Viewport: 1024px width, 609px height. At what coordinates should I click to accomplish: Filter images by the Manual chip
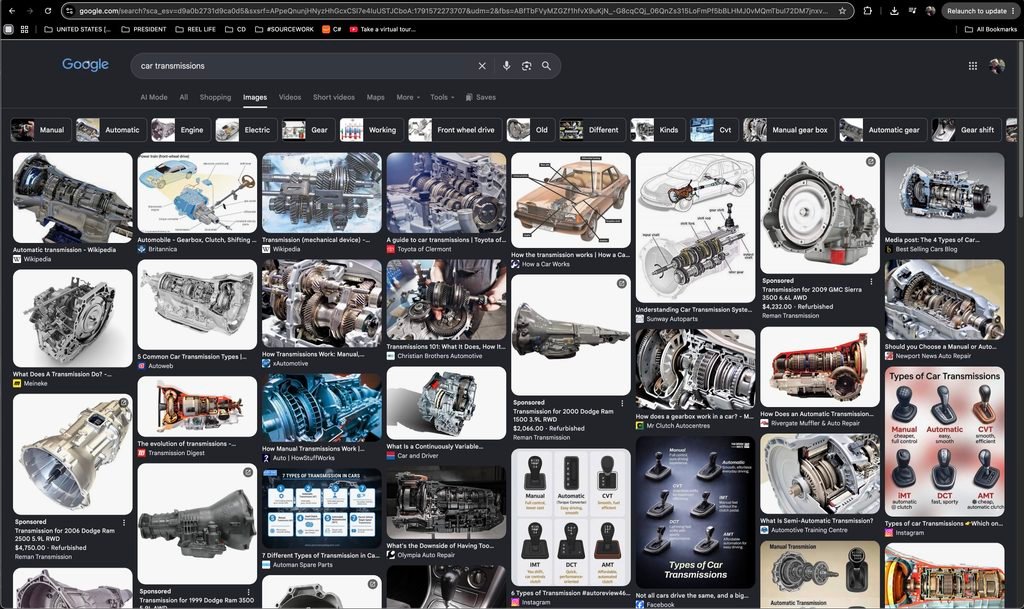pos(41,130)
